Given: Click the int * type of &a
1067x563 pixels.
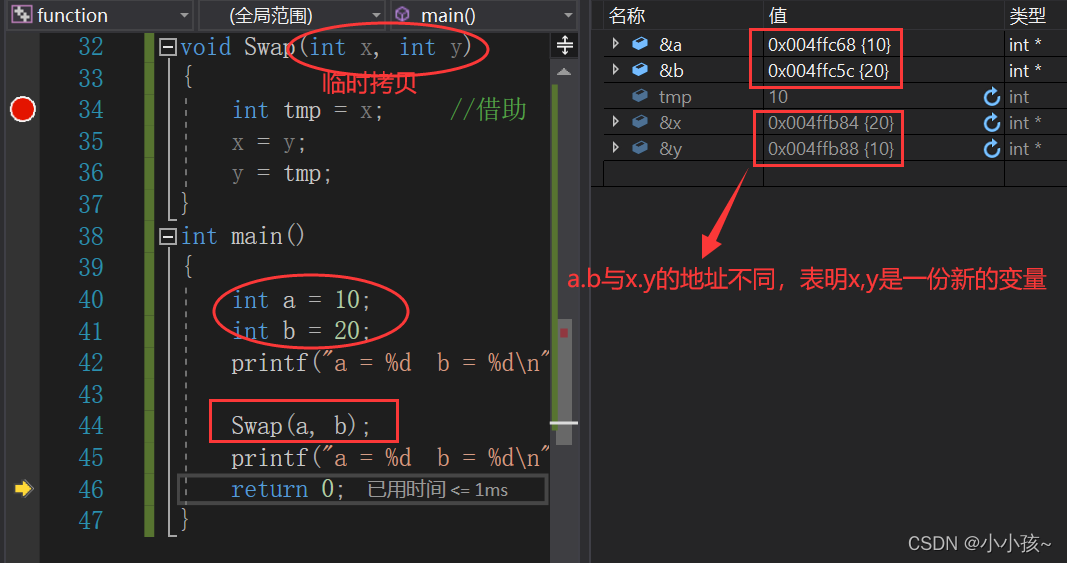Looking at the screenshot, I should tap(1025, 45).
